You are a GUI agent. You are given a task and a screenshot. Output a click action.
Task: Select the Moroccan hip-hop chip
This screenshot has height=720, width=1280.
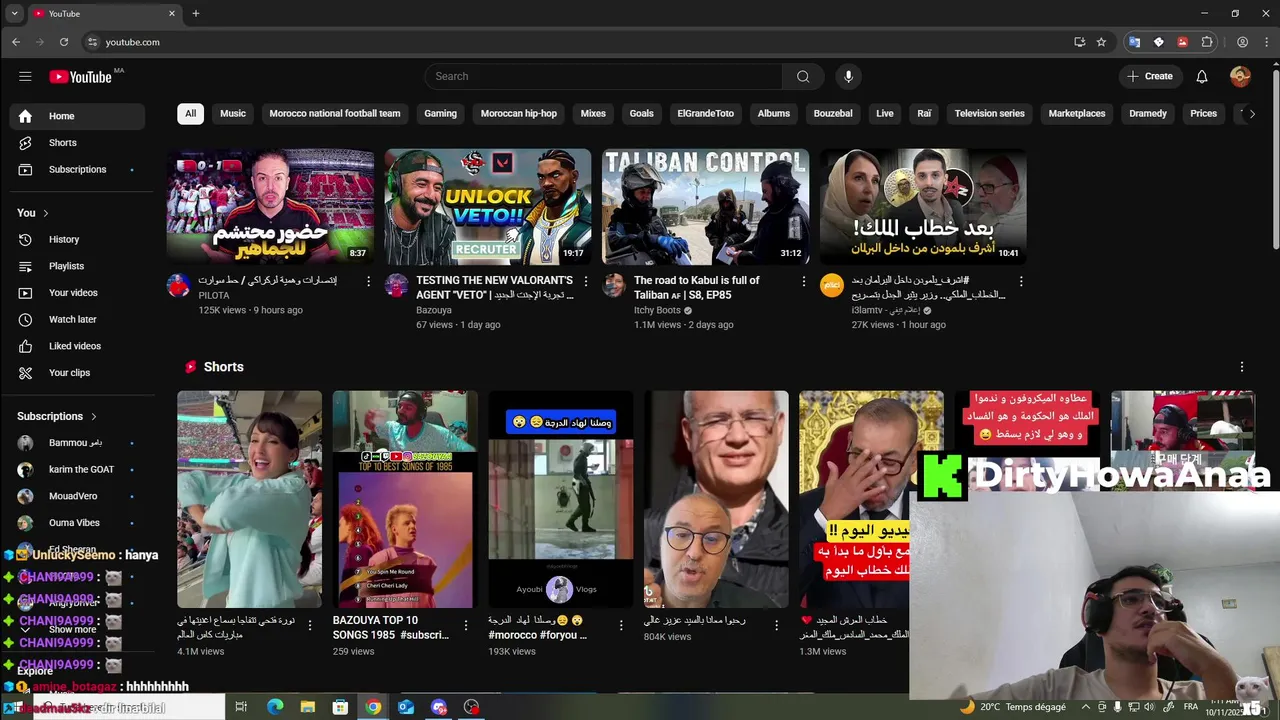click(x=519, y=113)
